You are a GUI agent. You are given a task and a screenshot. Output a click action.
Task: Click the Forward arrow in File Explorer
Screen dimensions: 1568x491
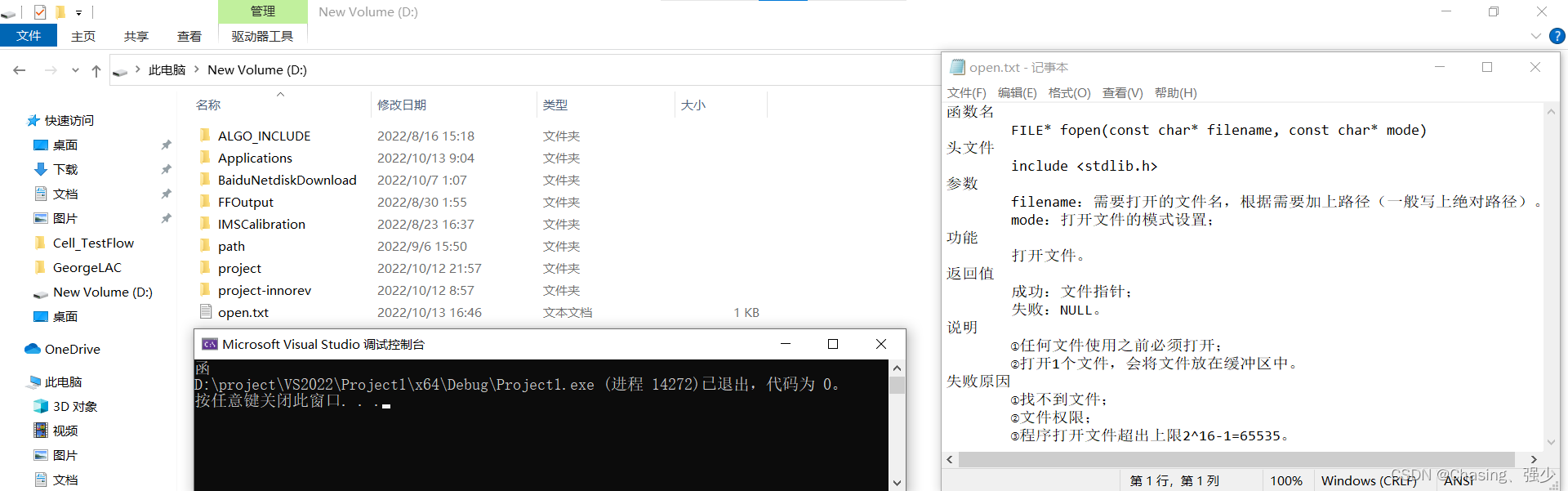point(51,70)
